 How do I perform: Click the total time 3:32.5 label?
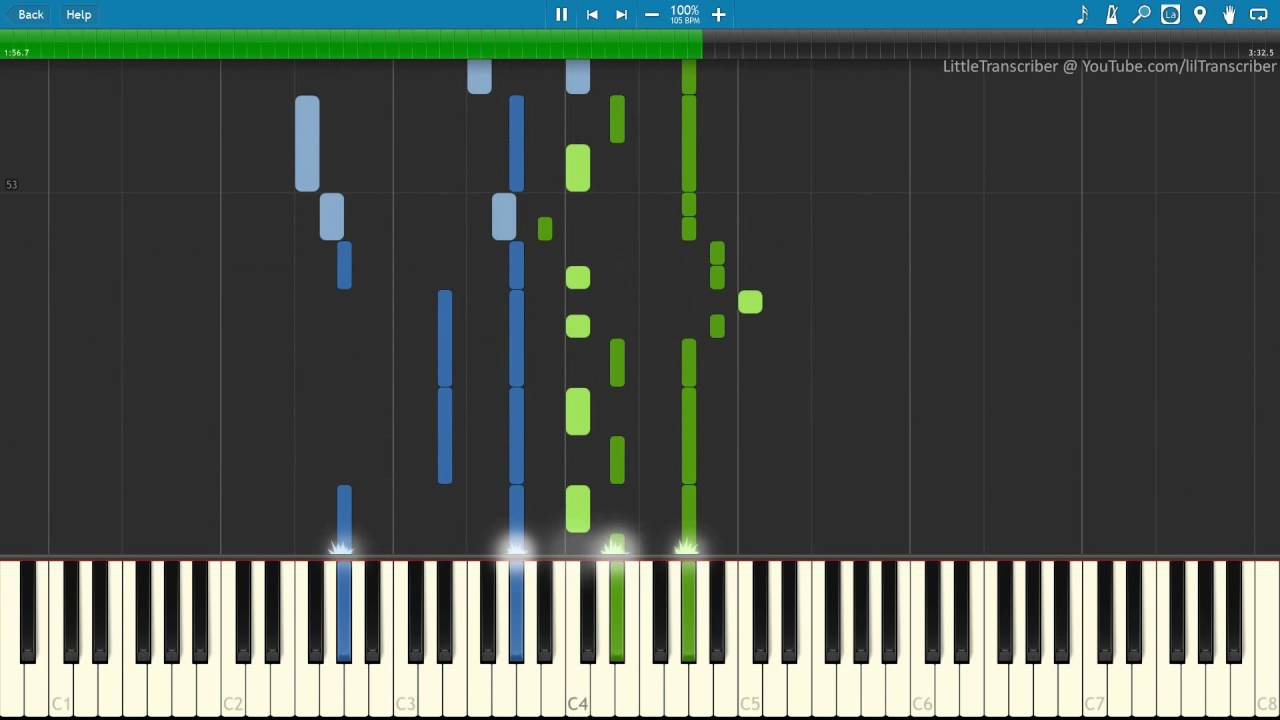click(x=1261, y=53)
